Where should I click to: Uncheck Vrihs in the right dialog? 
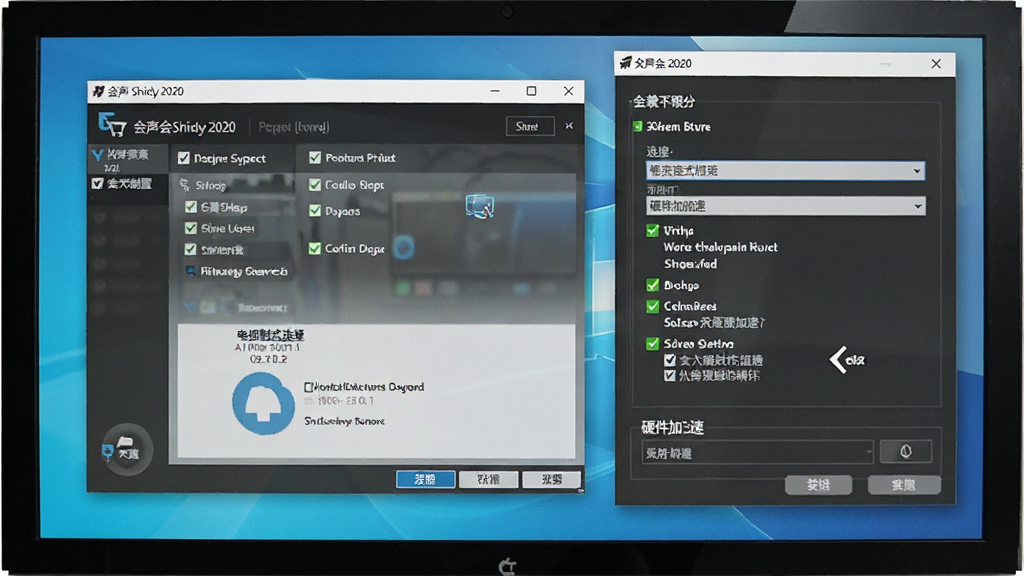652,230
